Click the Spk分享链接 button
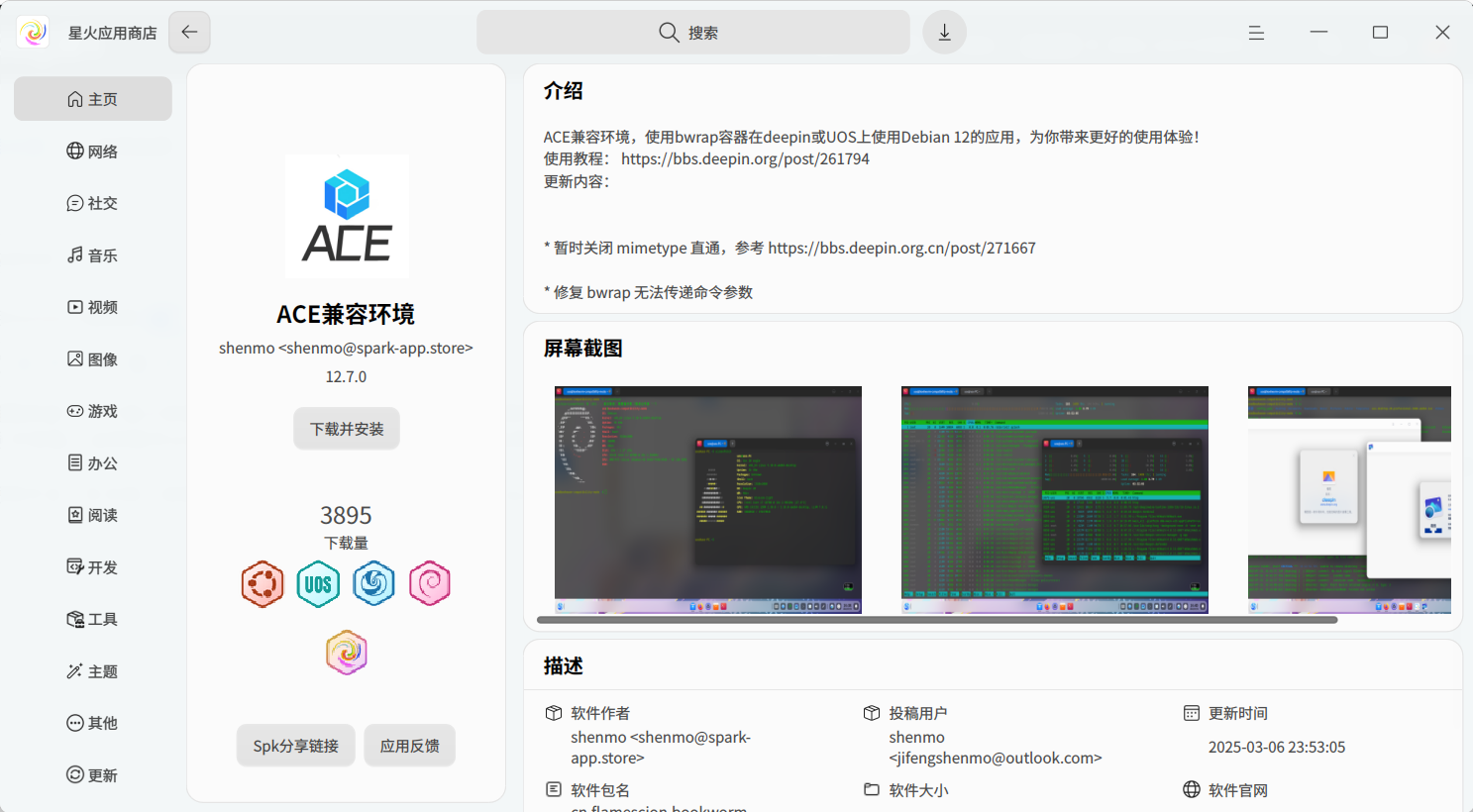This screenshot has width=1473, height=812. [x=295, y=746]
